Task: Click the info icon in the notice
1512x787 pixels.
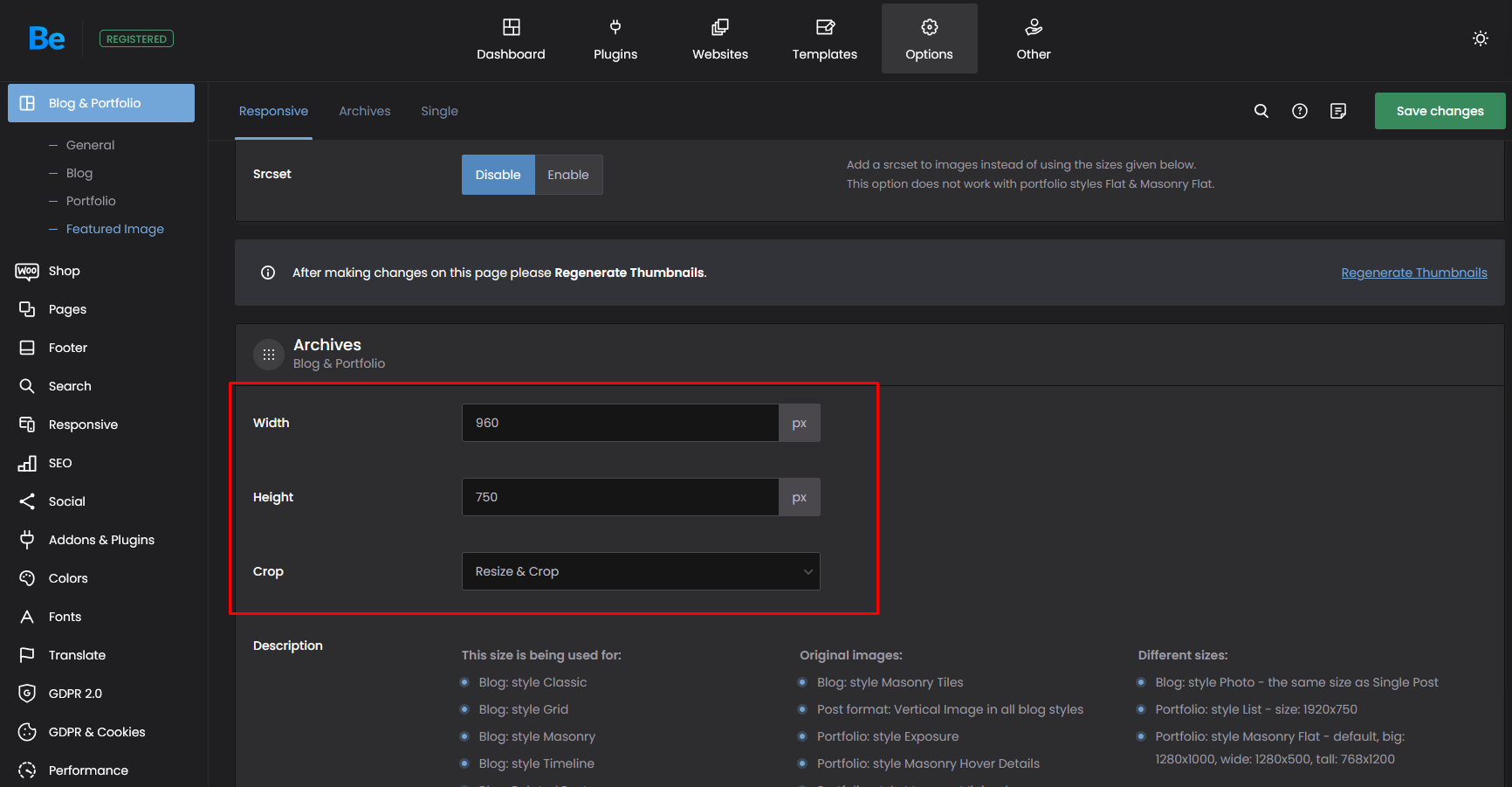Action: click(x=268, y=273)
